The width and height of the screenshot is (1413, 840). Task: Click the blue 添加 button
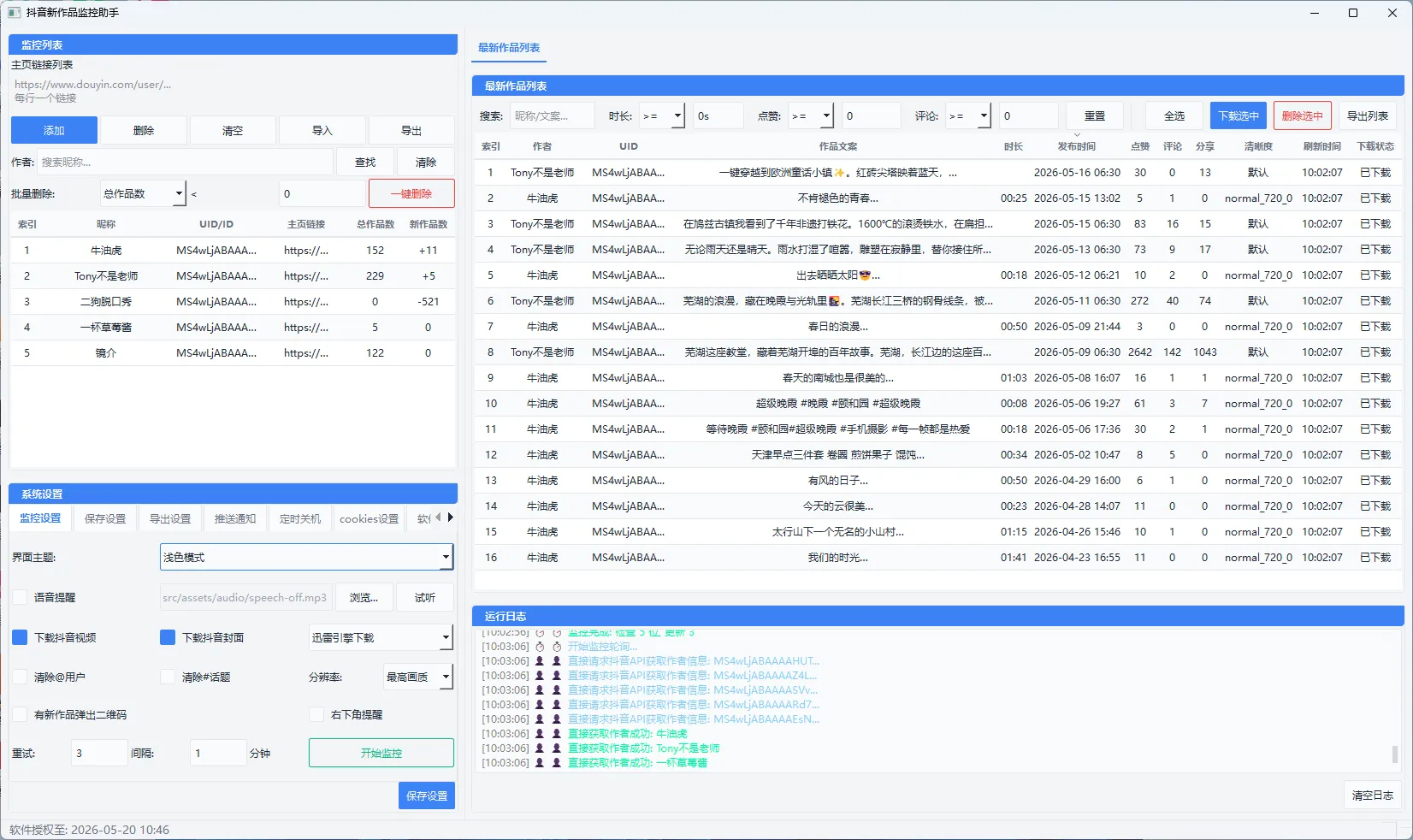54,130
